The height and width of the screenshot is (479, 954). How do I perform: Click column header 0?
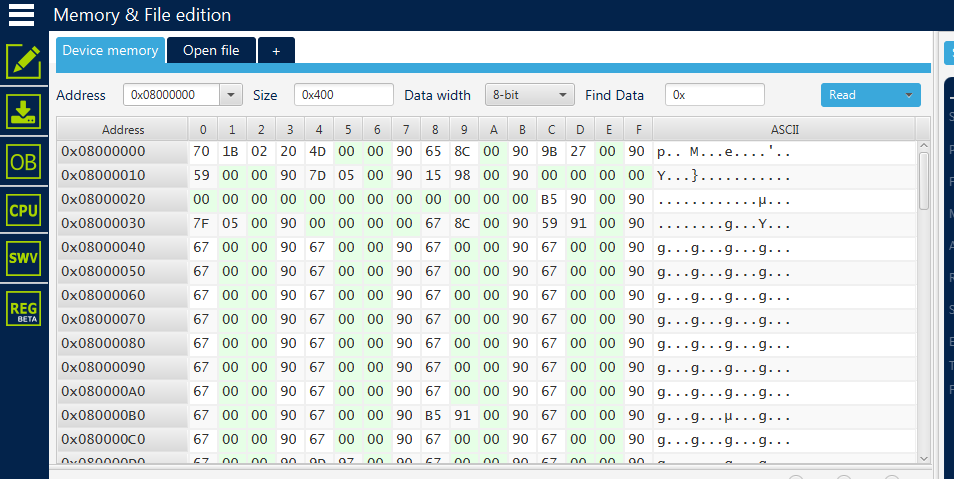[x=203, y=130]
